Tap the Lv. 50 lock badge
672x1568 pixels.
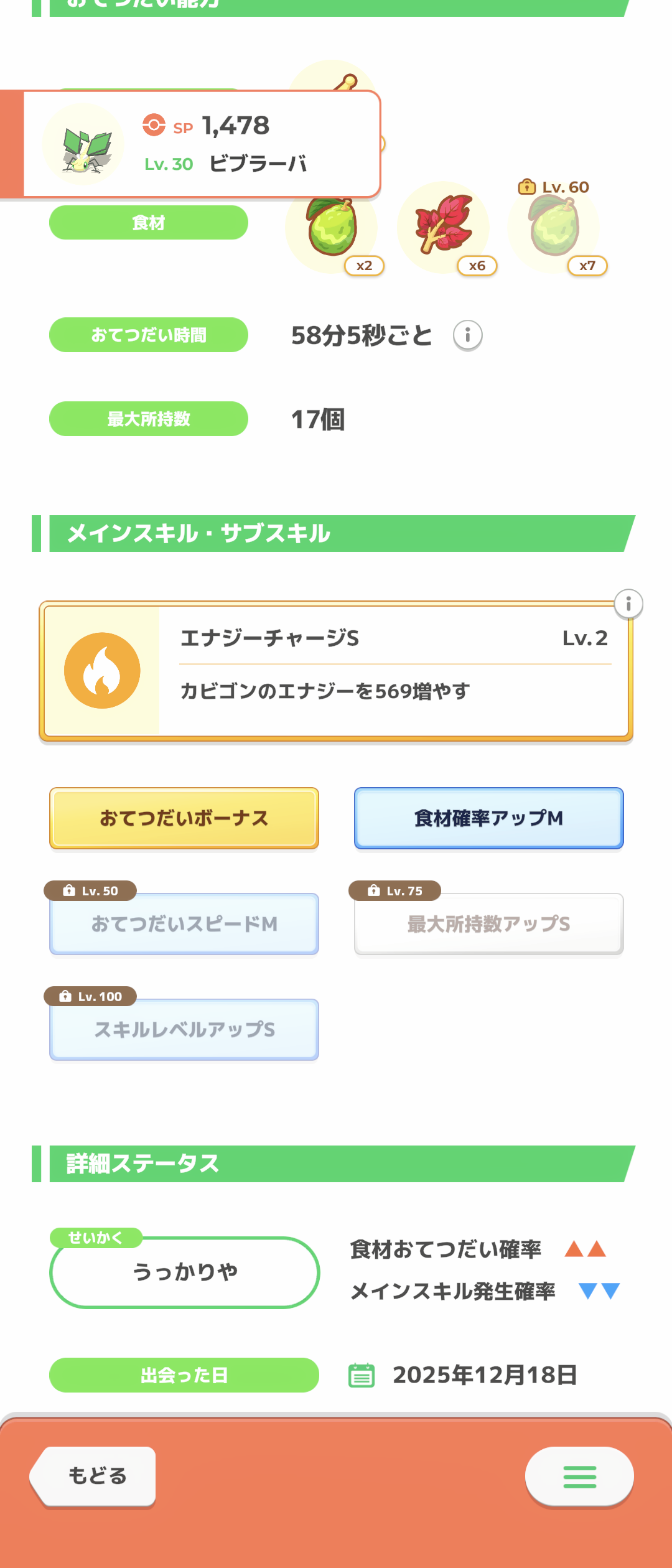pos(90,891)
